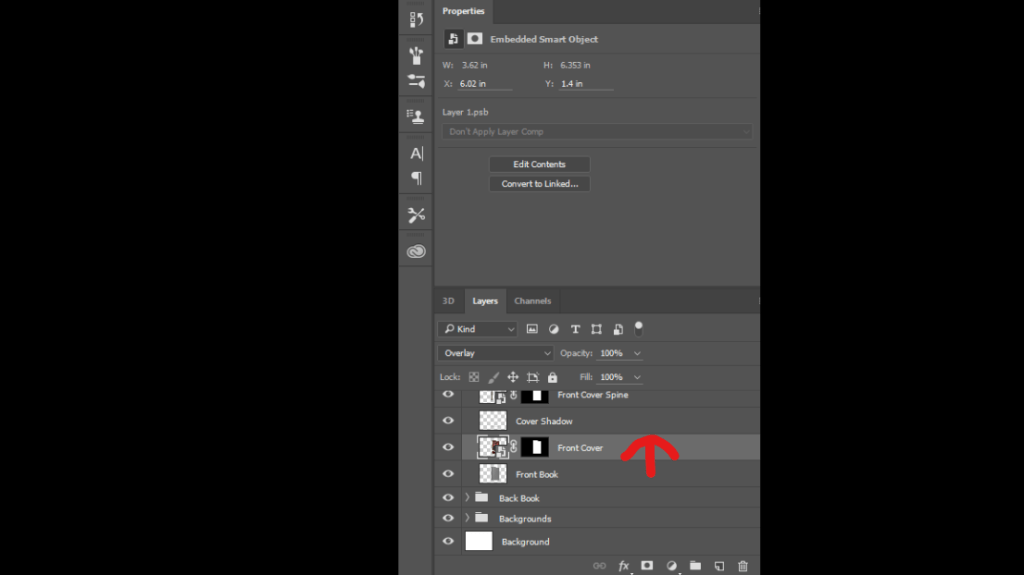1024x575 pixels.
Task: Click the X position input field
Action: pyautogui.click(x=485, y=84)
